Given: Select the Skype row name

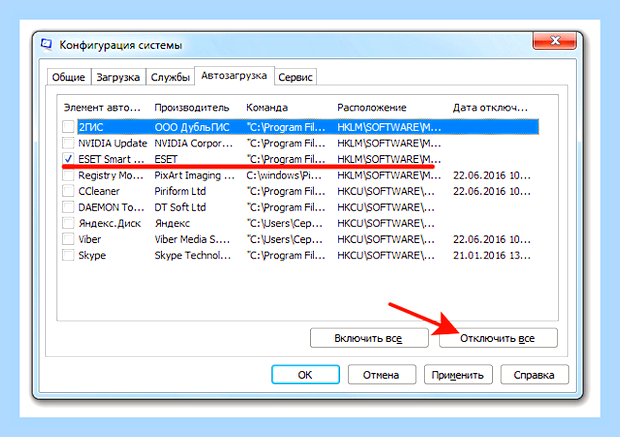Looking at the screenshot, I should pos(92,255).
